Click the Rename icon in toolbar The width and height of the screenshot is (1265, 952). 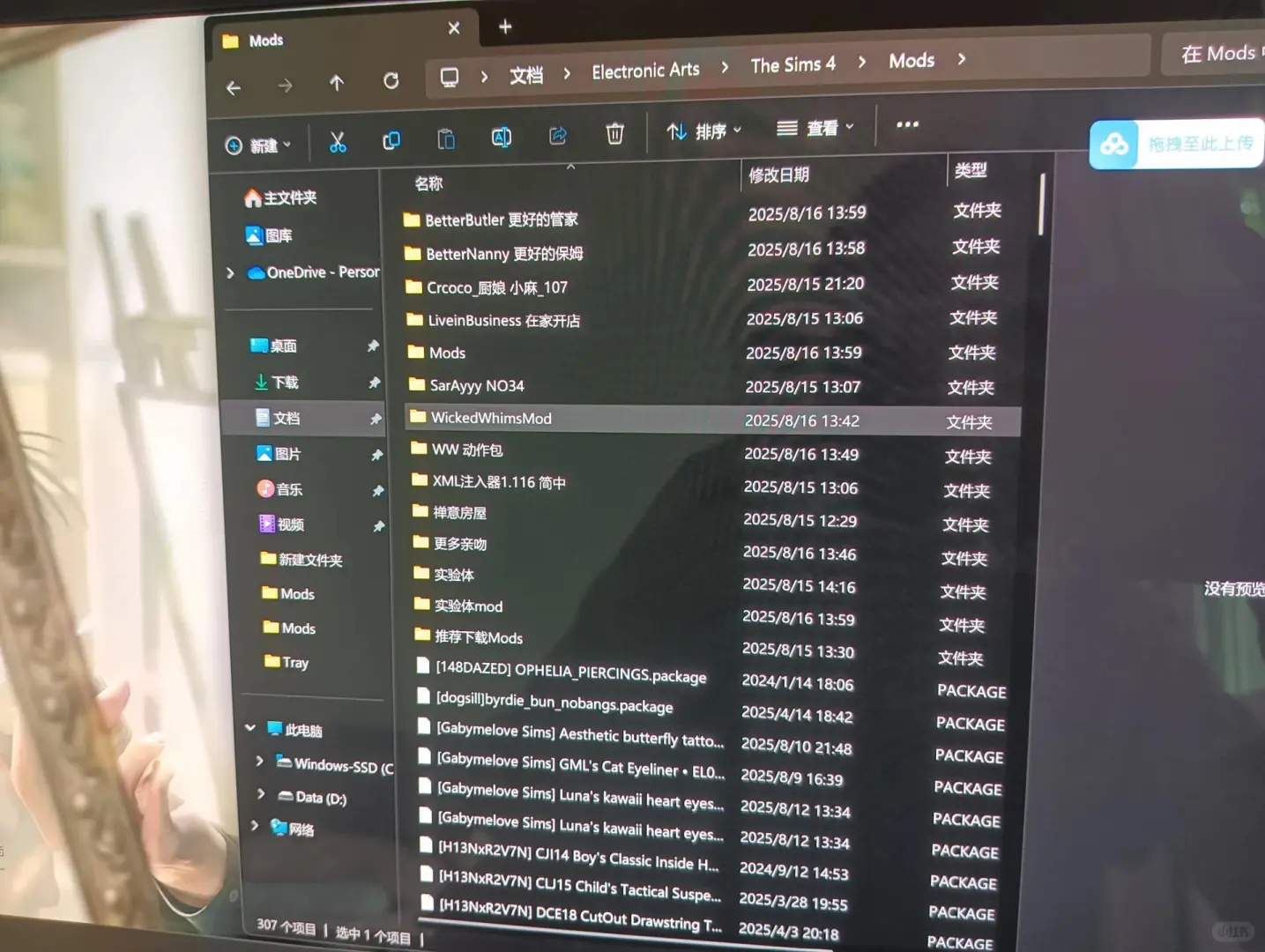501,137
